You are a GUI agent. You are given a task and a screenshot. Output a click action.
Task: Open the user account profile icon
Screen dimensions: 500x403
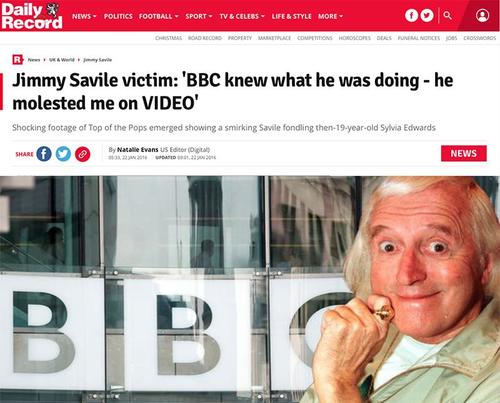482,15
